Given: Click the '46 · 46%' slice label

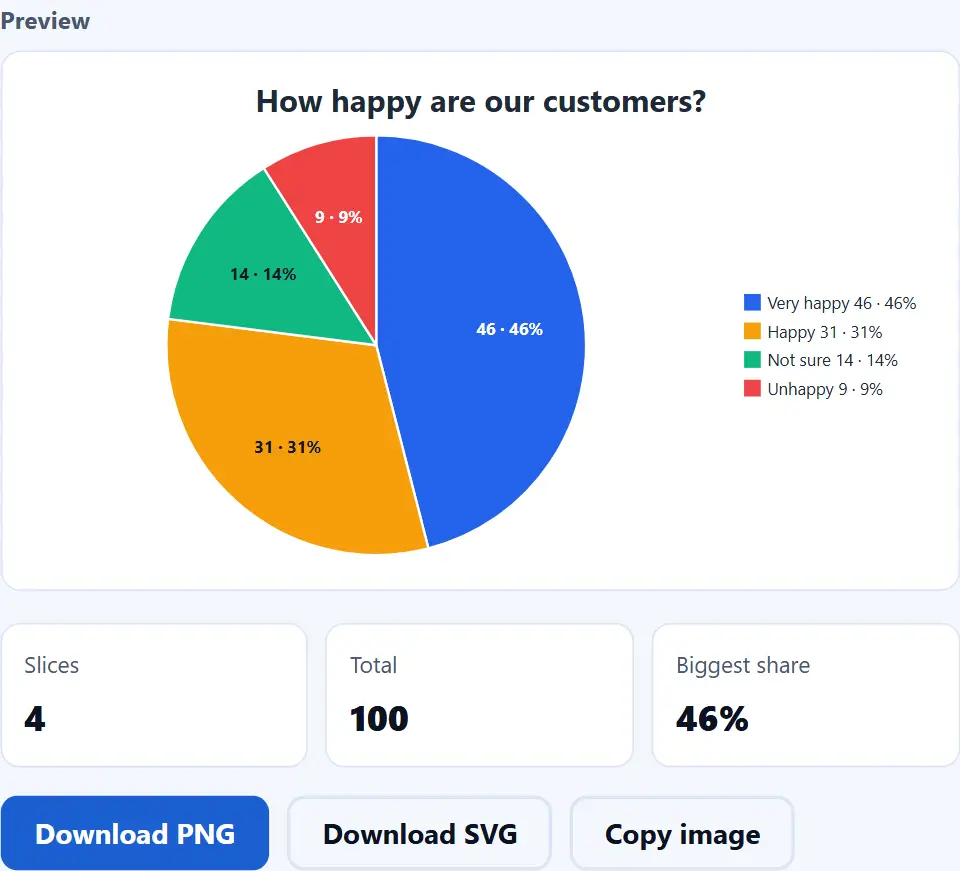Looking at the screenshot, I should pyautogui.click(x=509, y=329).
